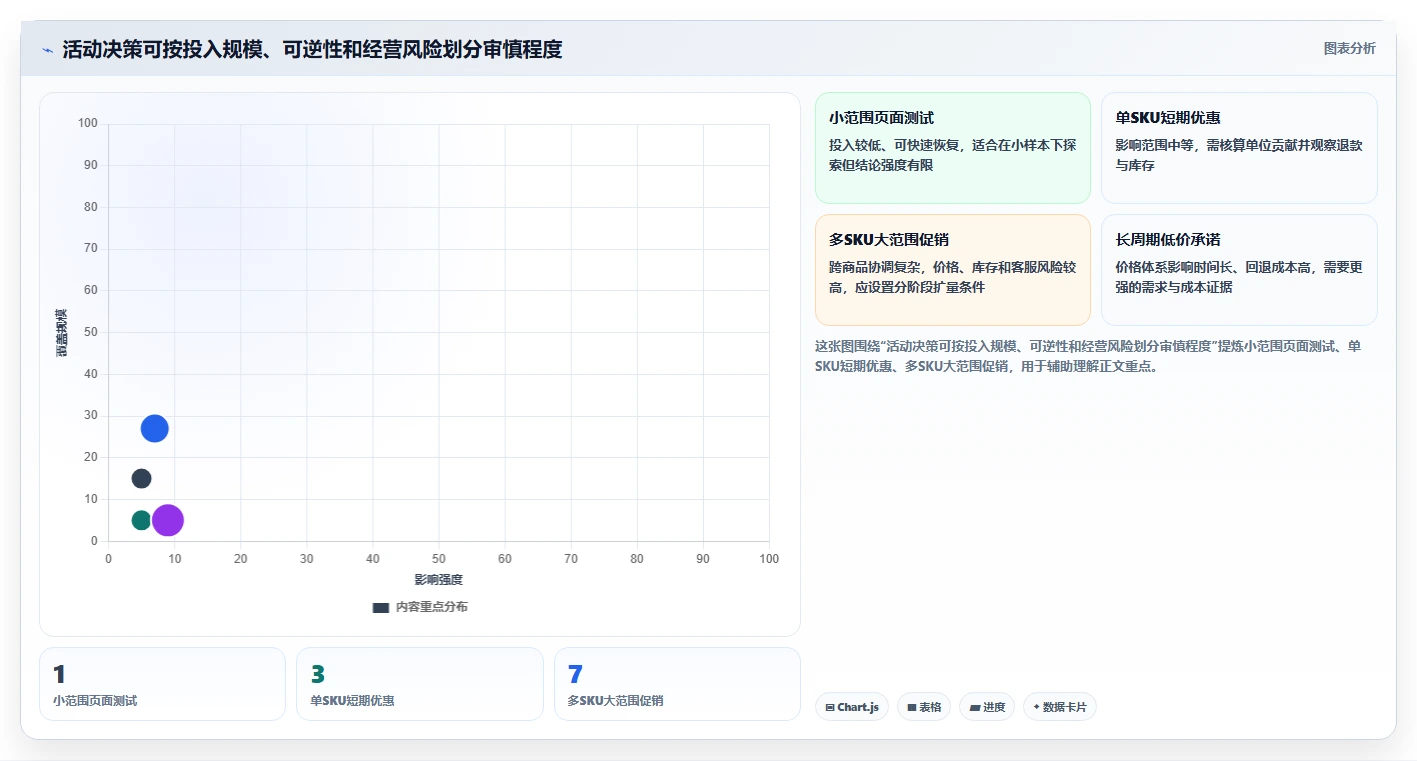
Task: Click the Chart.js chip icon
Action: [x=830, y=707]
